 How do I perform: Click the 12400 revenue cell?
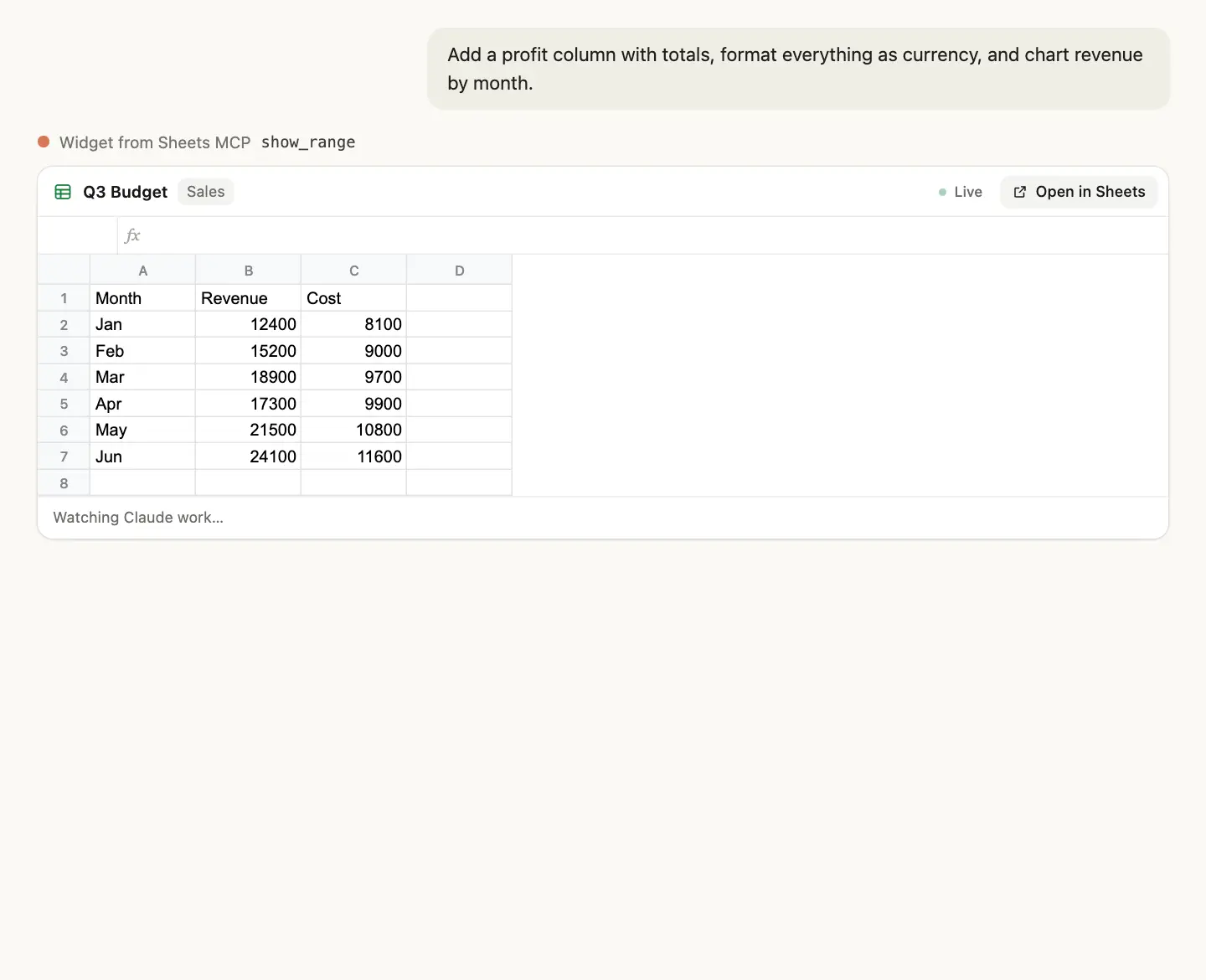249,324
